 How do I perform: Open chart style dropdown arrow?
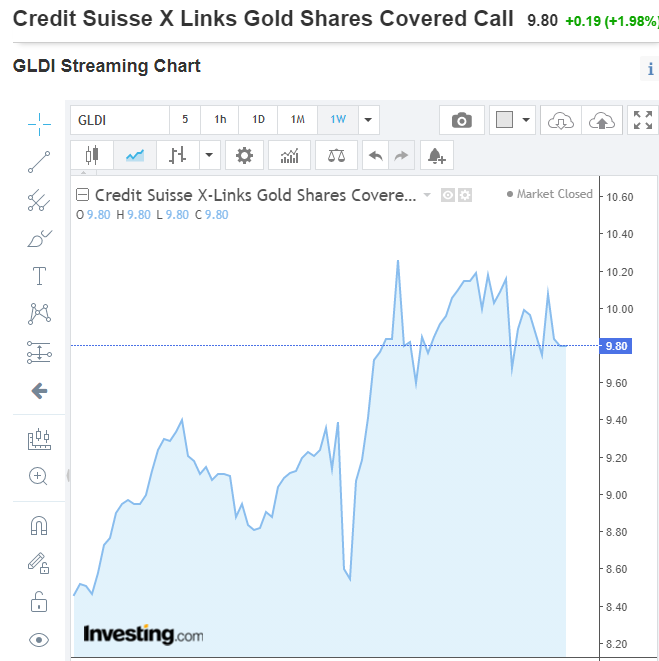(x=210, y=156)
